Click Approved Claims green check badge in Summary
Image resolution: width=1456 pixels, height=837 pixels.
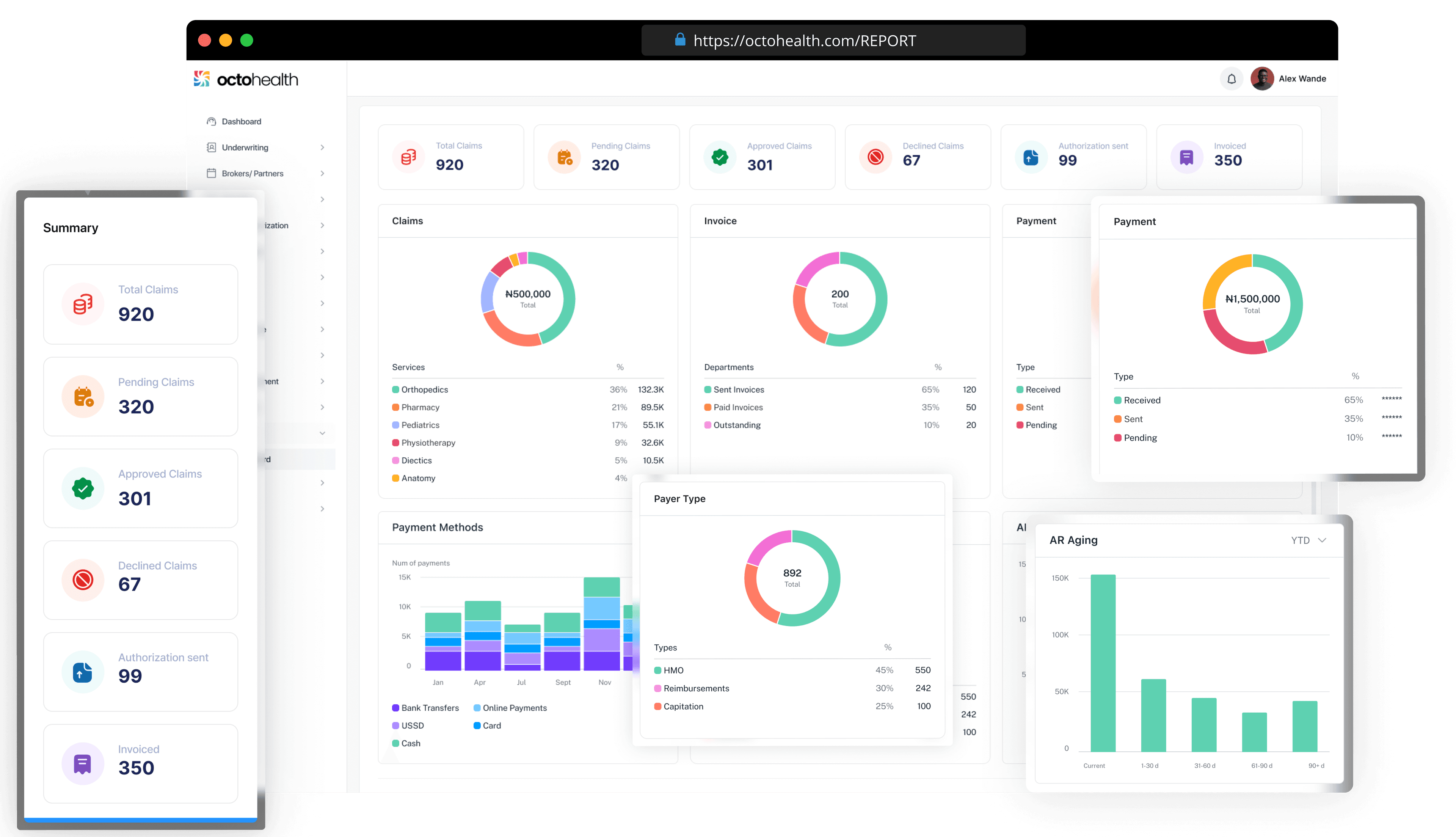coord(83,488)
